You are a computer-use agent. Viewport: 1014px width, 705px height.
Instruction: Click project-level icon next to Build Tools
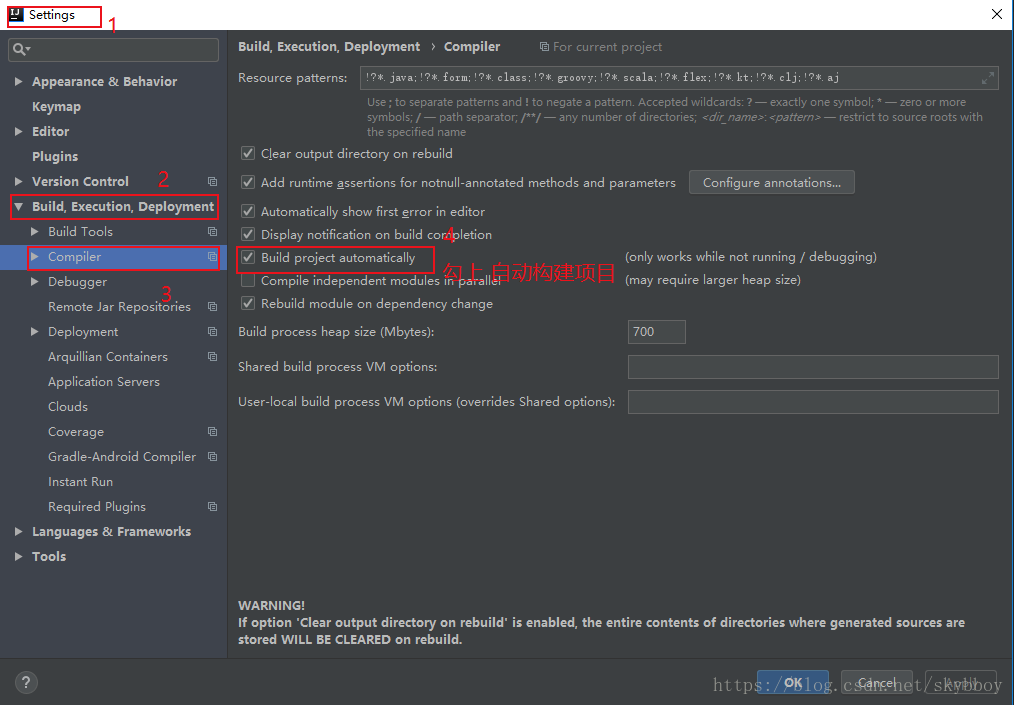[212, 232]
